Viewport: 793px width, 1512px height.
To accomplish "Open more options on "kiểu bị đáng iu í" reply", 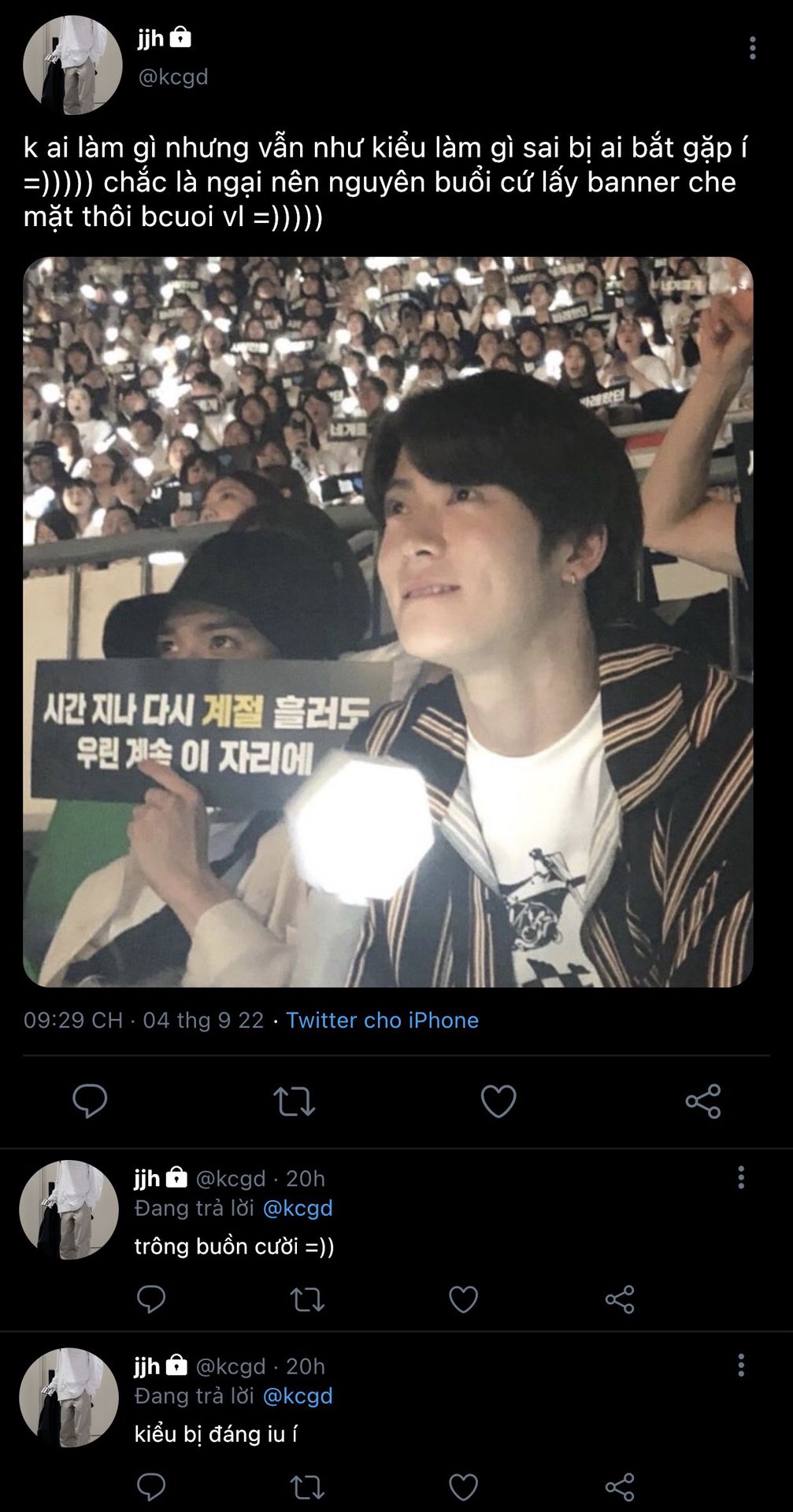I will click(740, 1365).
